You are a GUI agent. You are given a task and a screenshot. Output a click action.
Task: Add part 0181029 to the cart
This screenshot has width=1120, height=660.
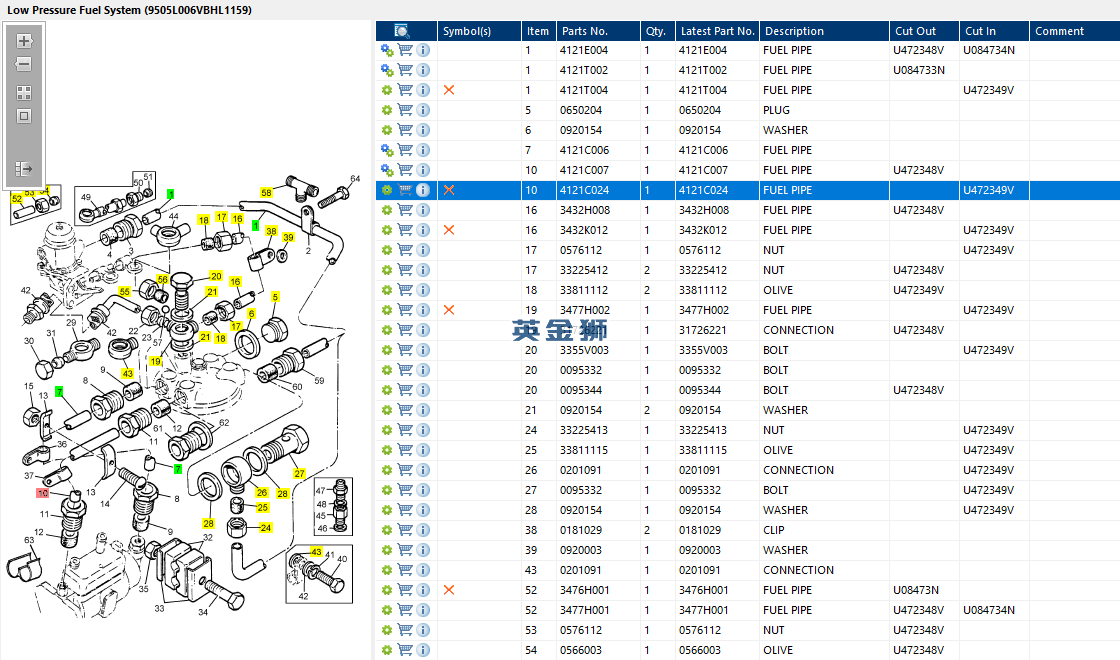(405, 530)
